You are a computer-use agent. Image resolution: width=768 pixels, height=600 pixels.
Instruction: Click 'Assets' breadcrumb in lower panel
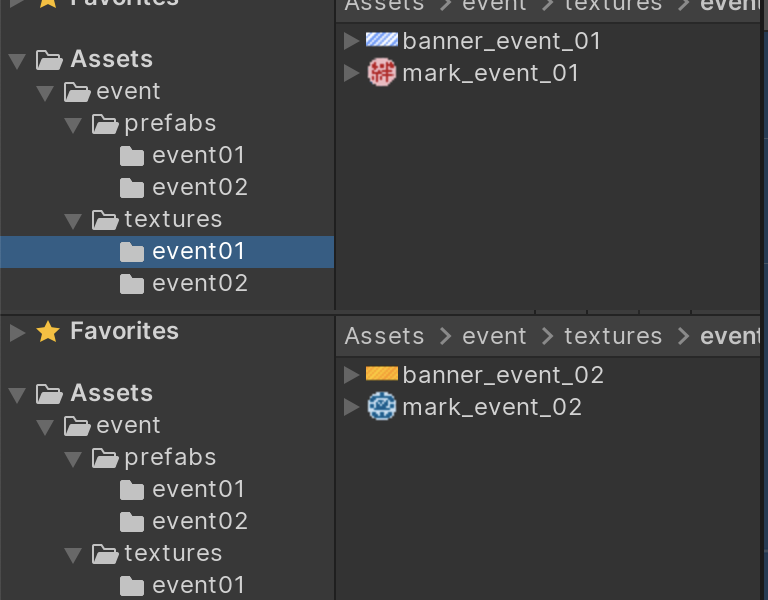pyautogui.click(x=385, y=336)
